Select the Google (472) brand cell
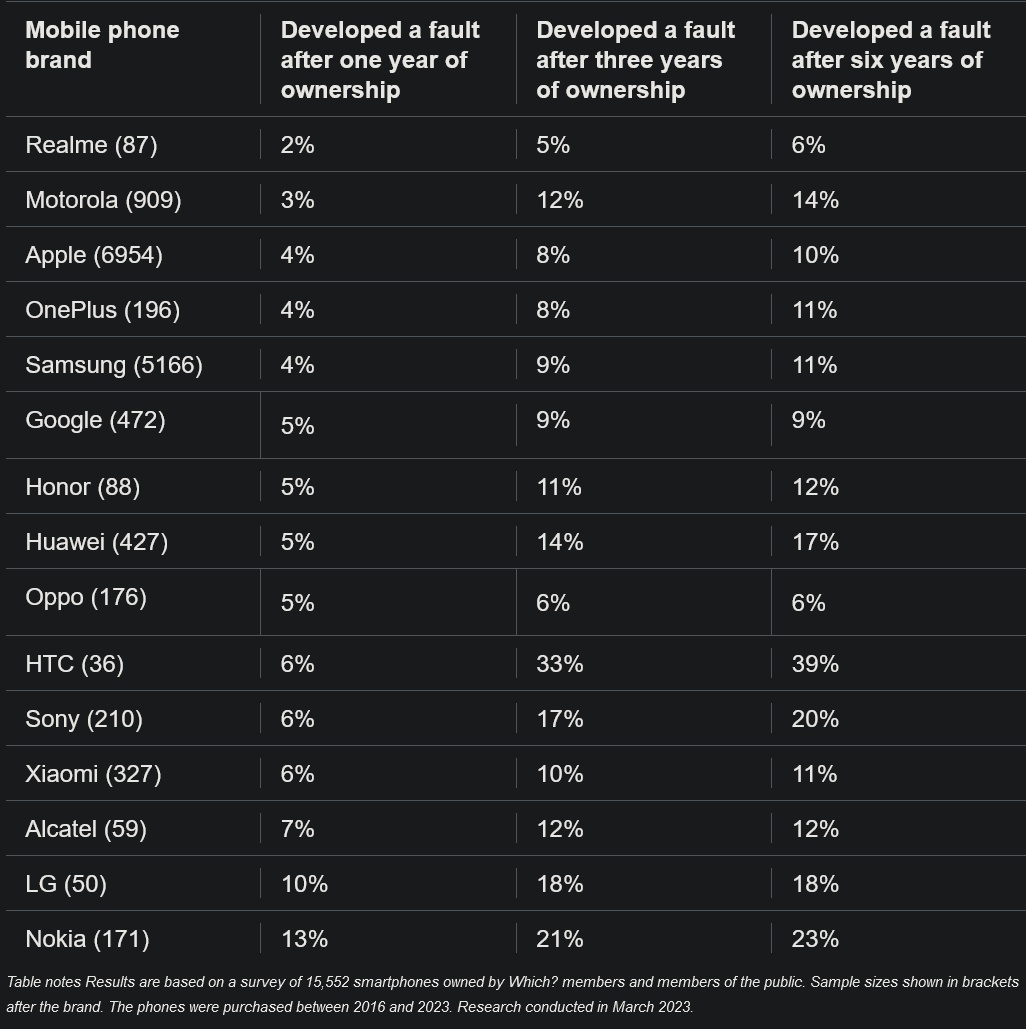 [x=95, y=420]
